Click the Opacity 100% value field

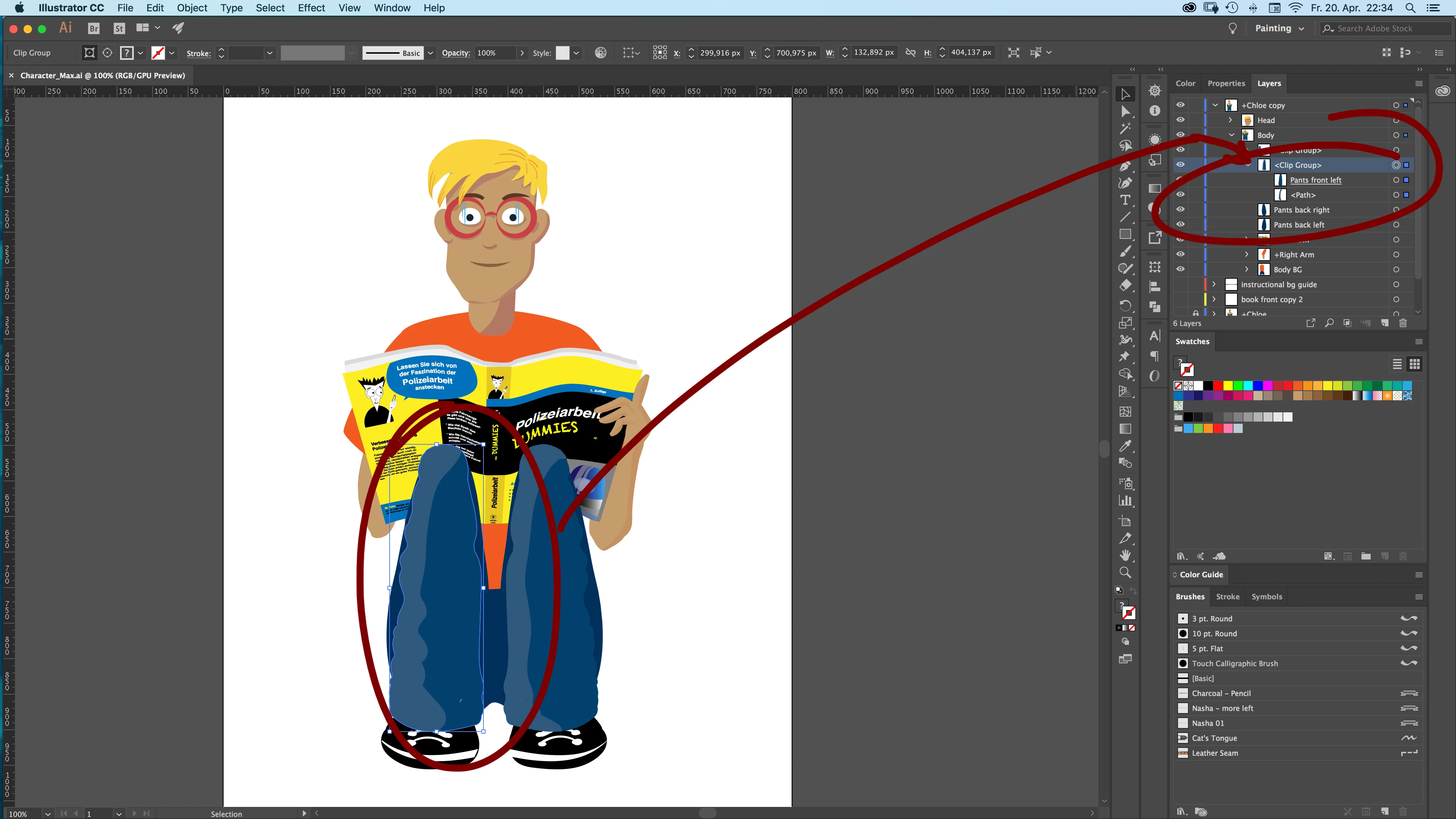(x=495, y=53)
